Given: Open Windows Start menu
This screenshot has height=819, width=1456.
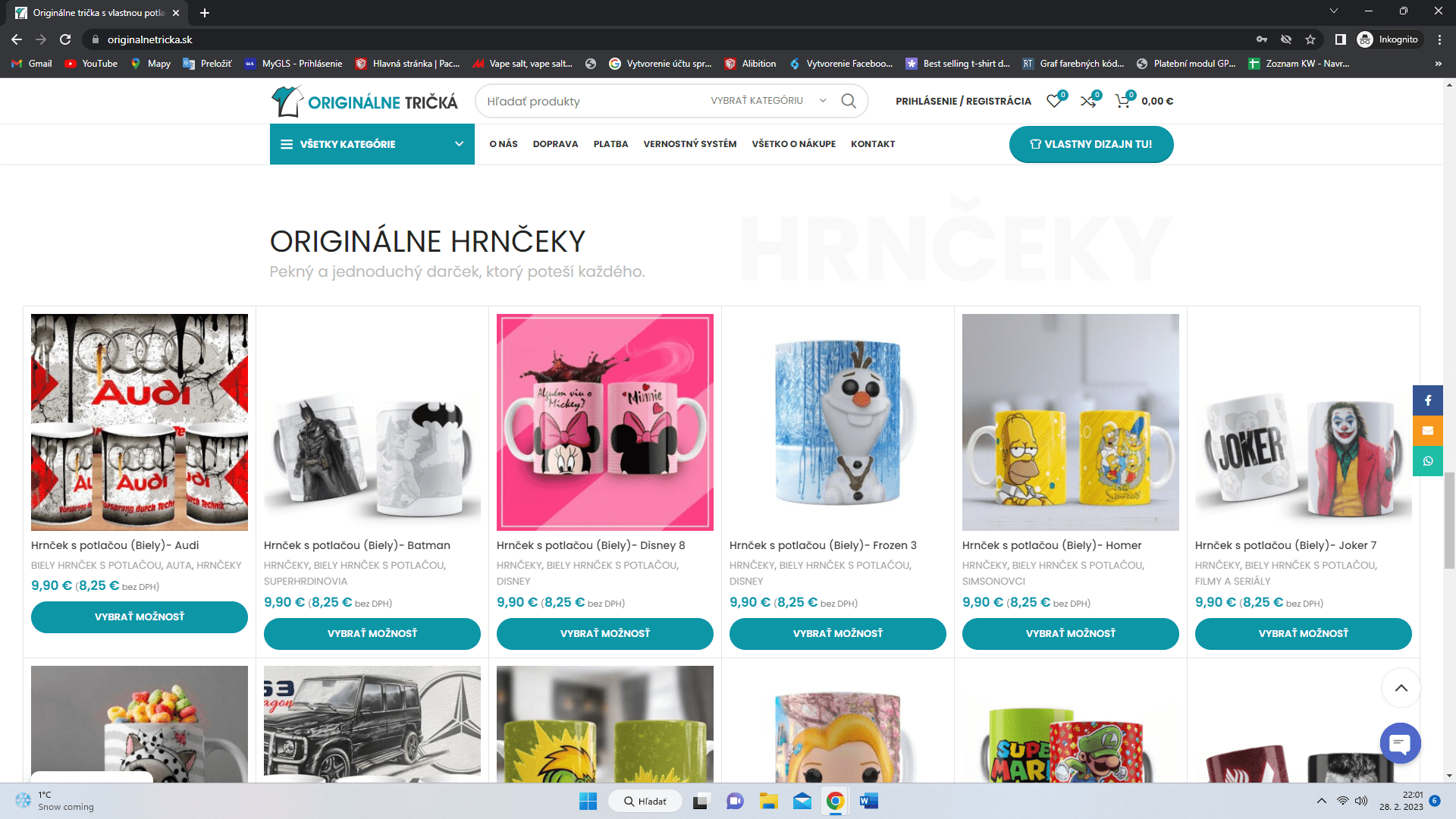Looking at the screenshot, I should (x=588, y=801).
